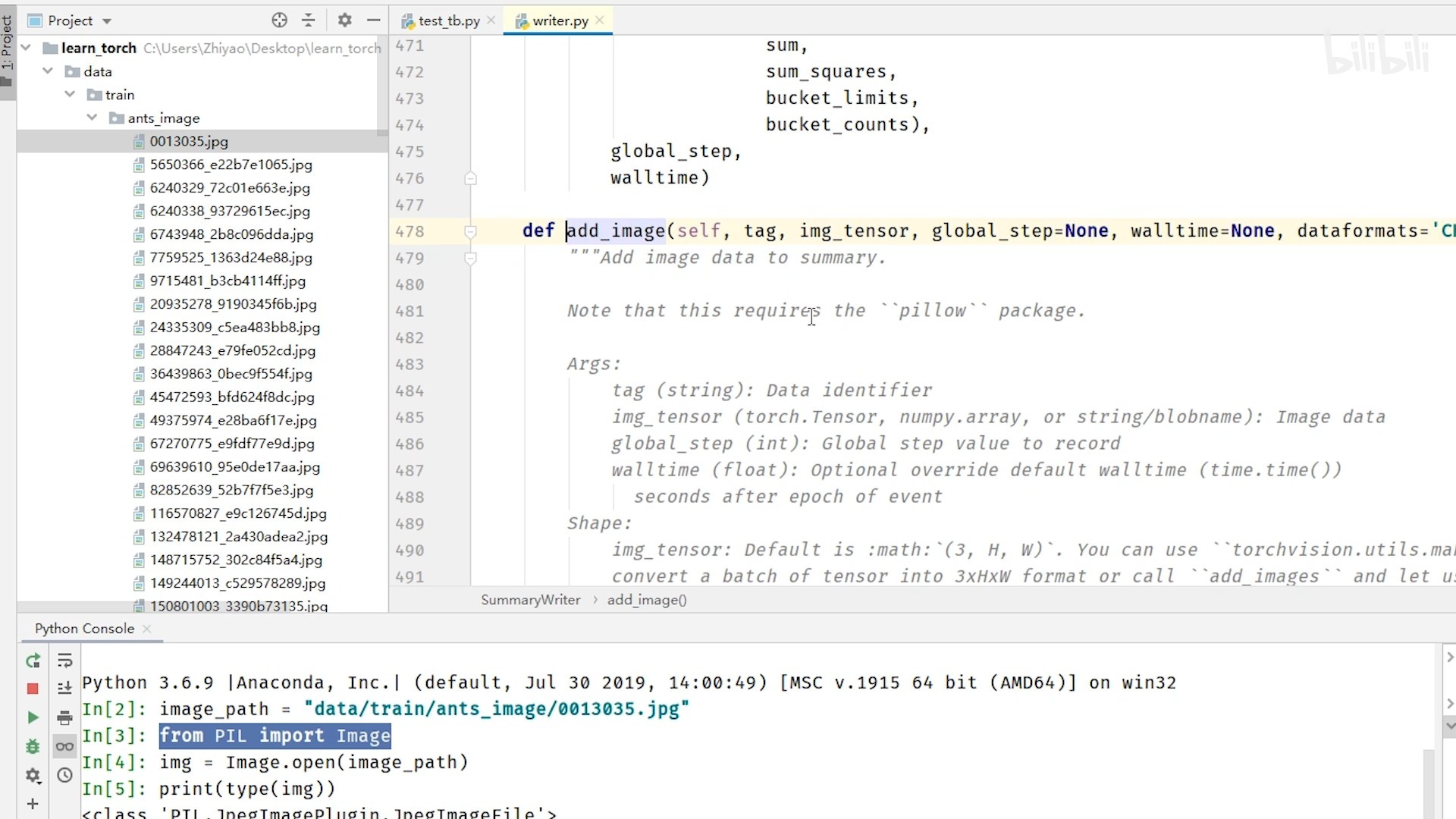Open console command history clock icon
Viewport: 1456px width, 819px height.
[64, 775]
